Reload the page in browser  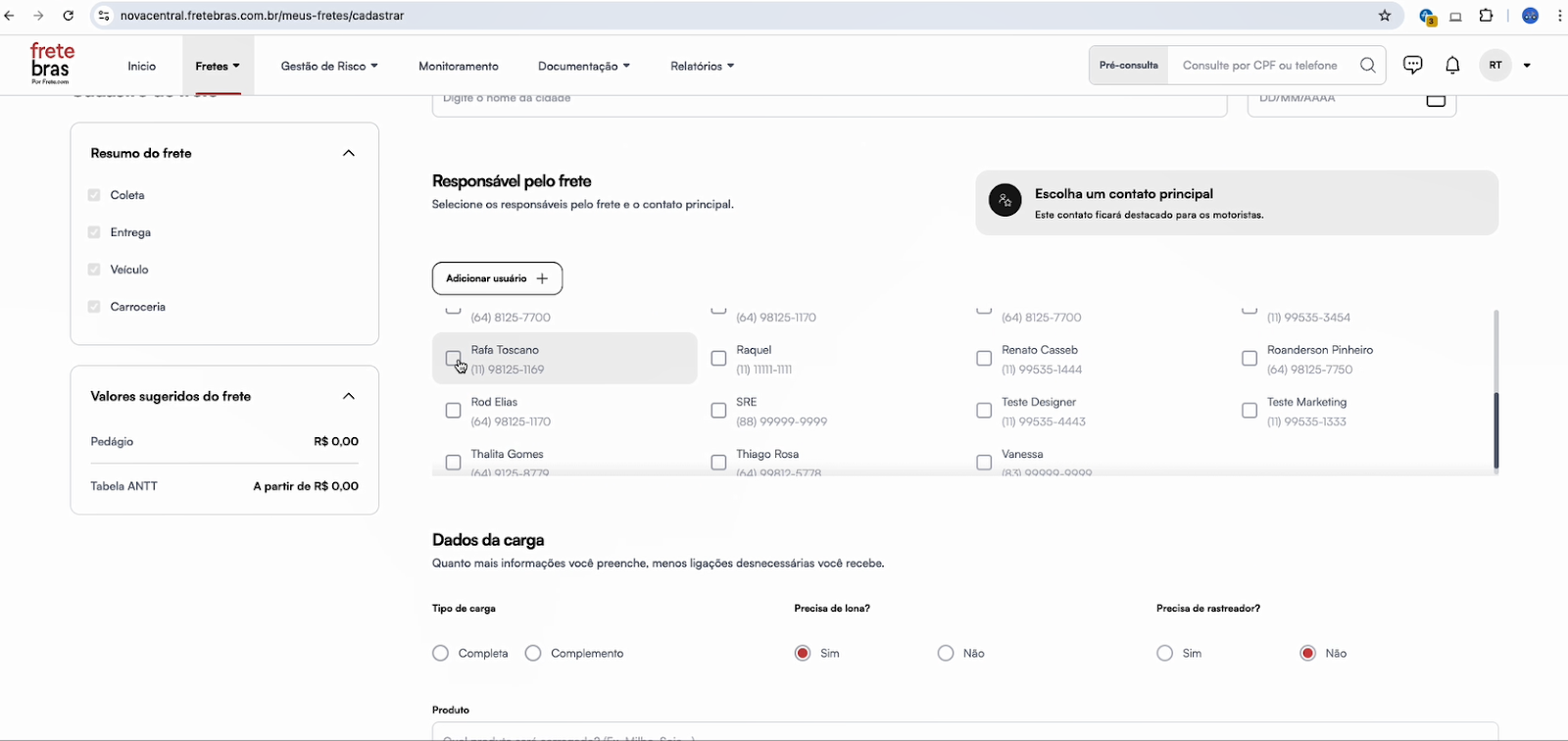(68, 16)
